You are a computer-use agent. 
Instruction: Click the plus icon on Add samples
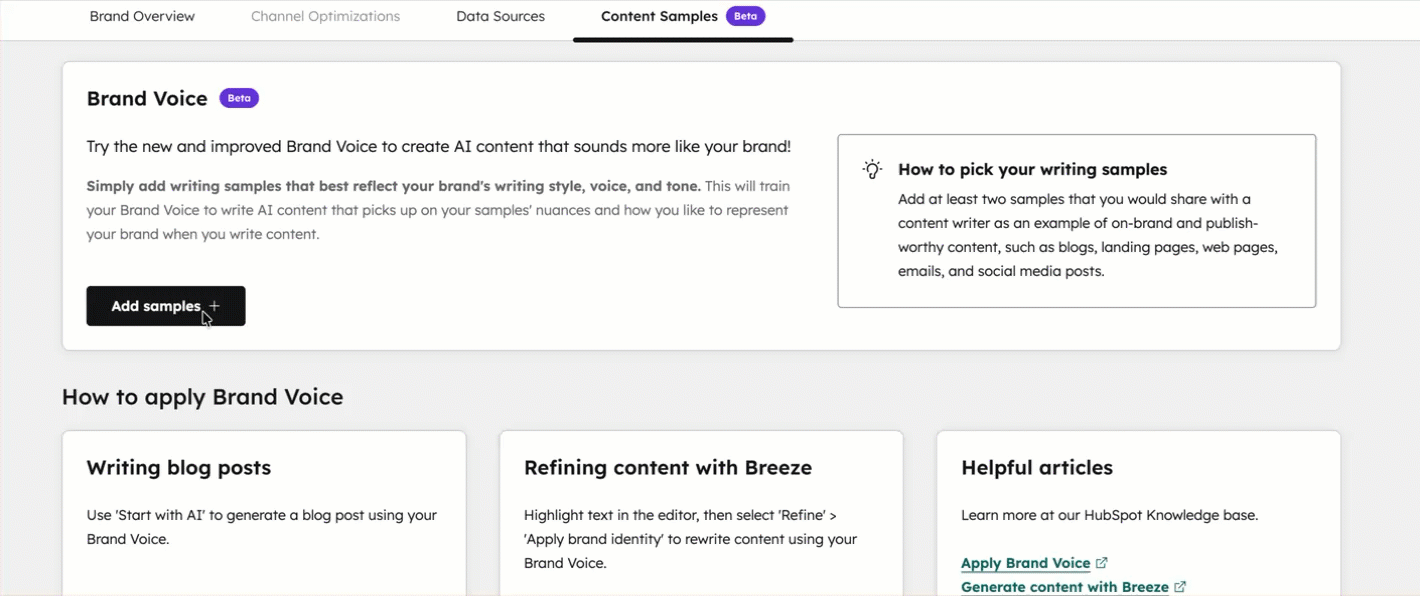click(x=214, y=305)
